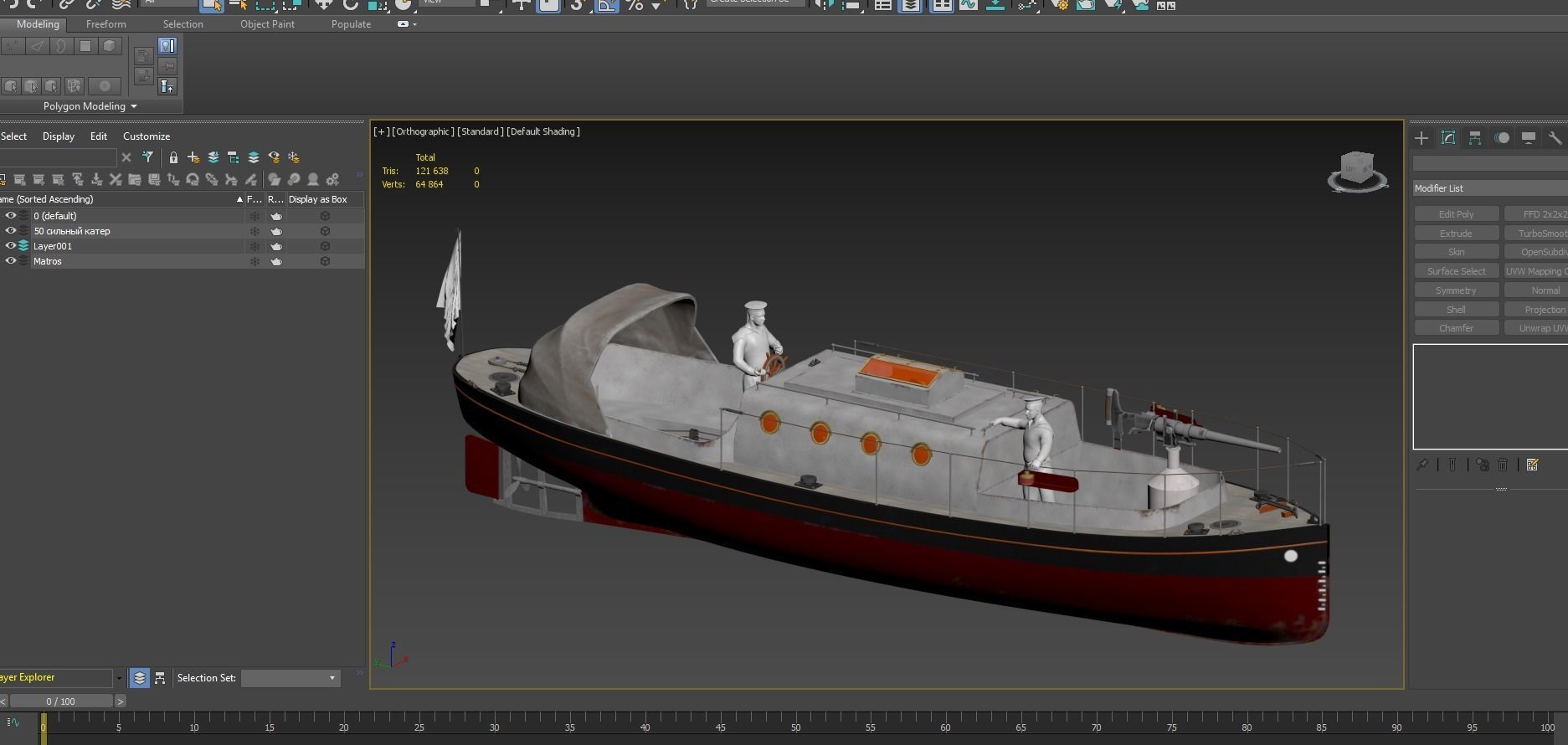Hide the 50 сильный катер layer
1568x745 pixels.
click(x=11, y=231)
